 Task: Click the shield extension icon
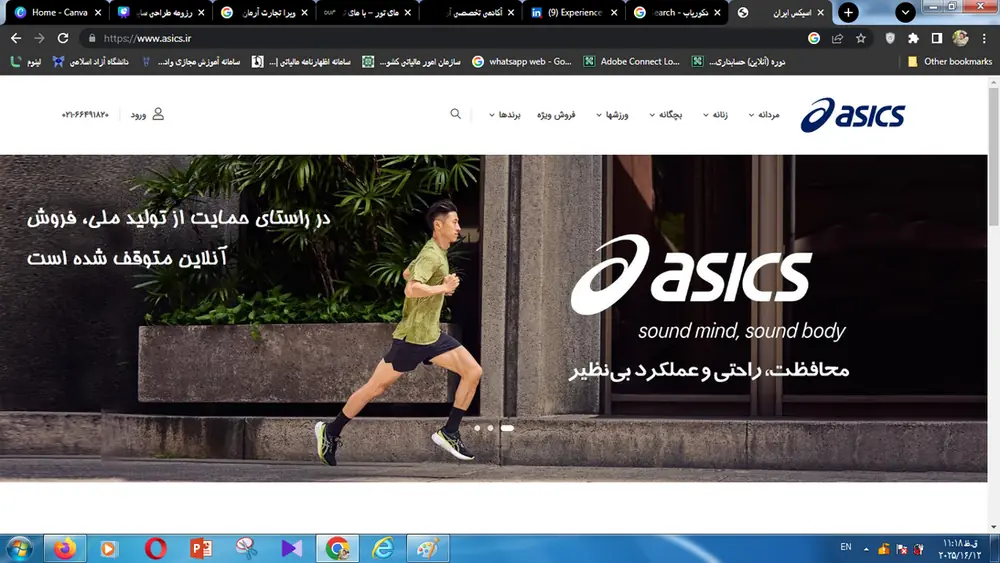890,38
